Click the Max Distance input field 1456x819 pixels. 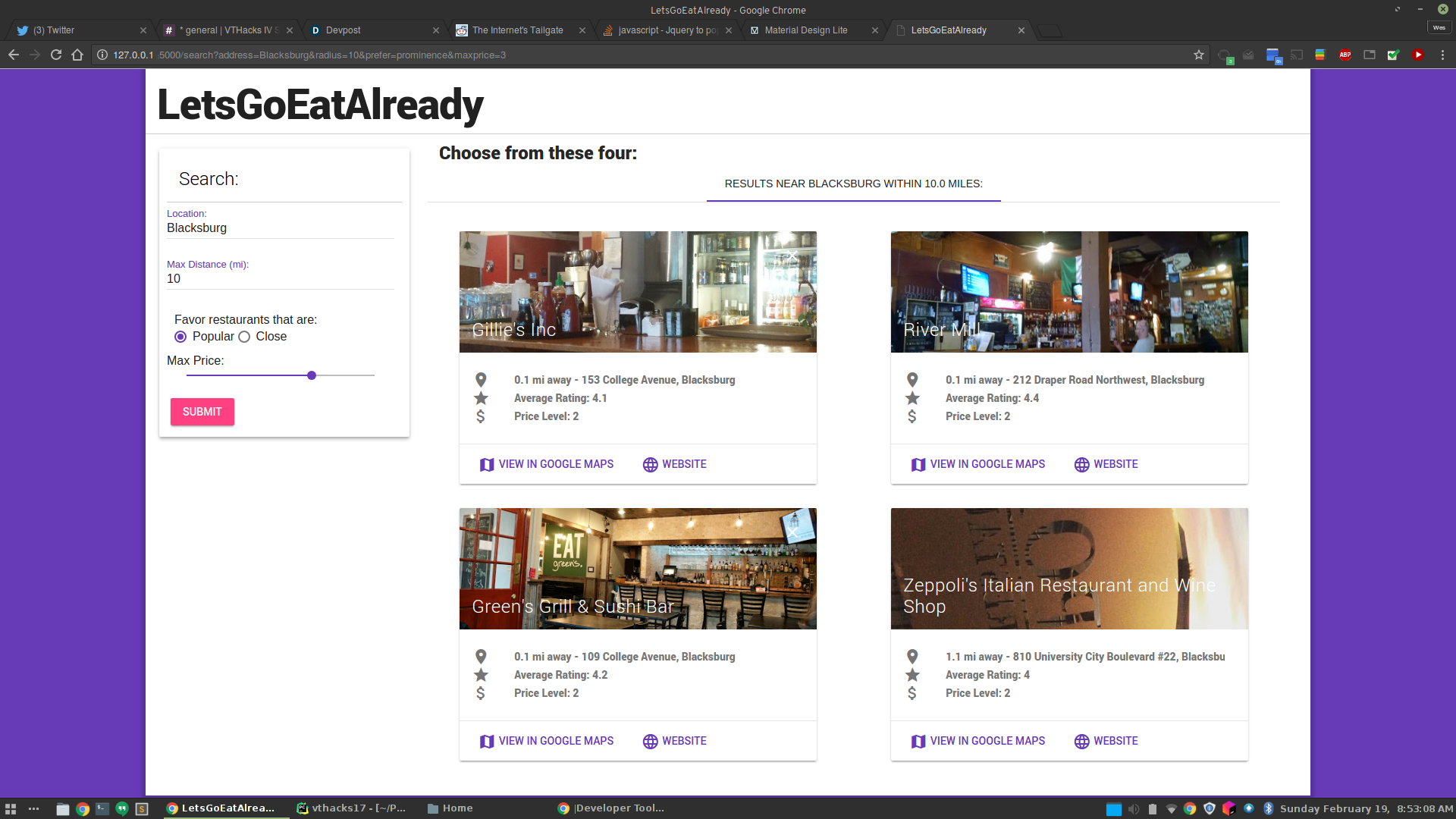coord(280,279)
